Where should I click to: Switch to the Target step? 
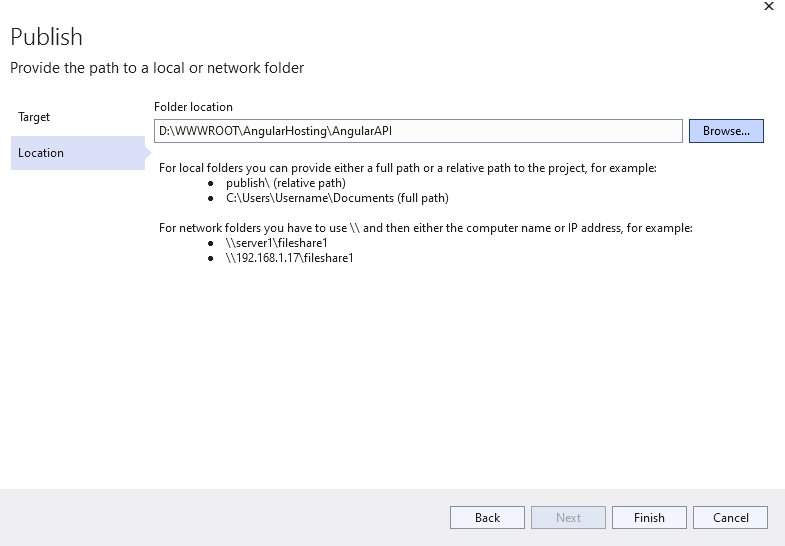(x=34, y=117)
